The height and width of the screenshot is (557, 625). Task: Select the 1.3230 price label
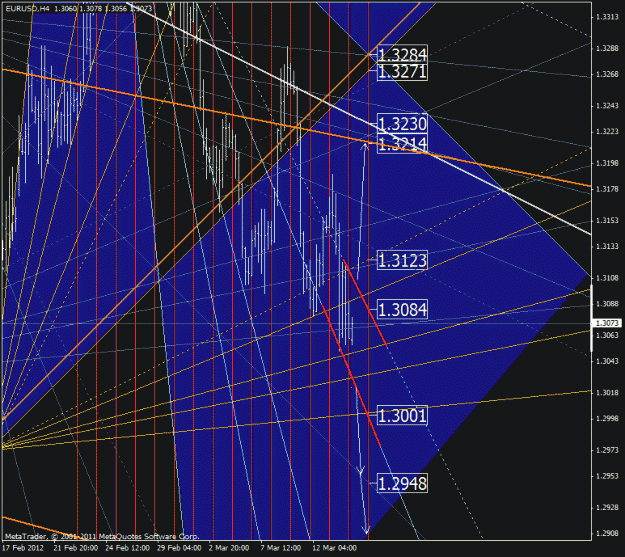coord(402,124)
